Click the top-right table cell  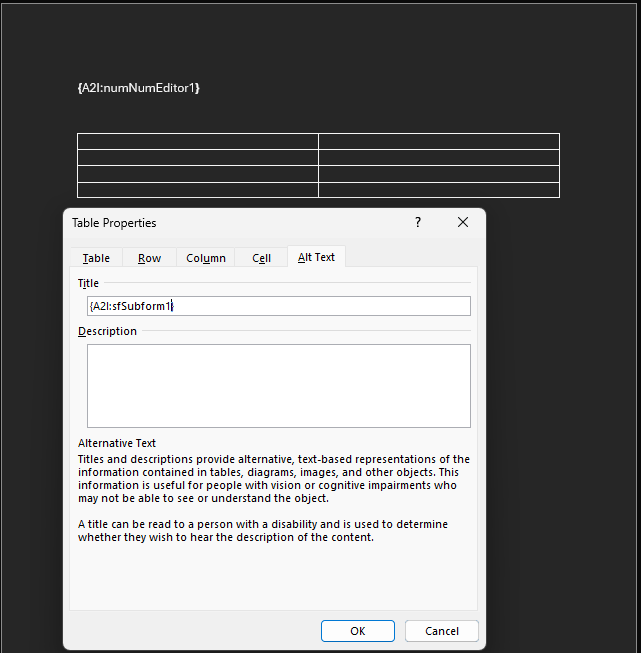(438, 141)
